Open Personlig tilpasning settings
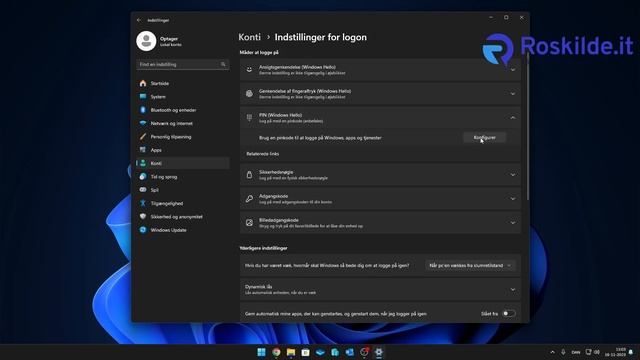The height and width of the screenshot is (360, 640). (x=182, y=137)
